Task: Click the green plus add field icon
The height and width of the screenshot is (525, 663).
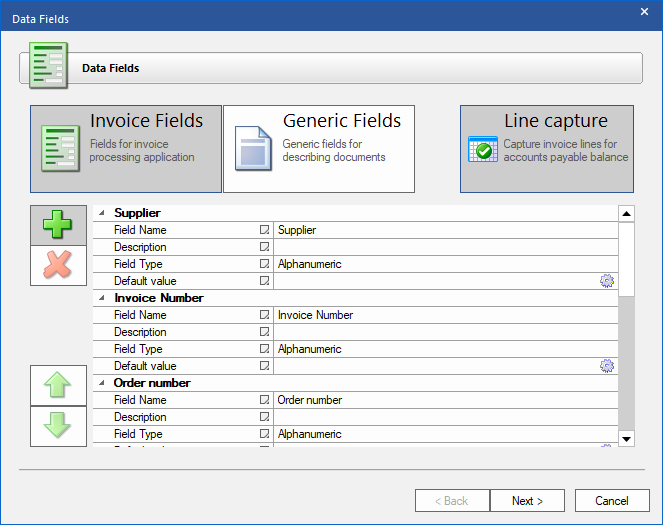Action: (x=59, y=225)
